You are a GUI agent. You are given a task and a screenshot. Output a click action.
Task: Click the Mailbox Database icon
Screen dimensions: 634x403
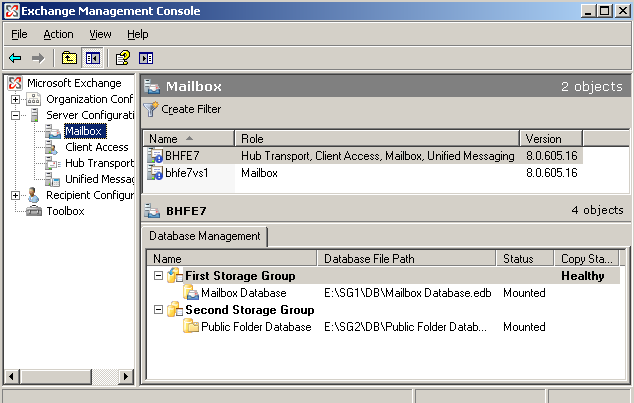pyautogui.click(x=191, y=293)
